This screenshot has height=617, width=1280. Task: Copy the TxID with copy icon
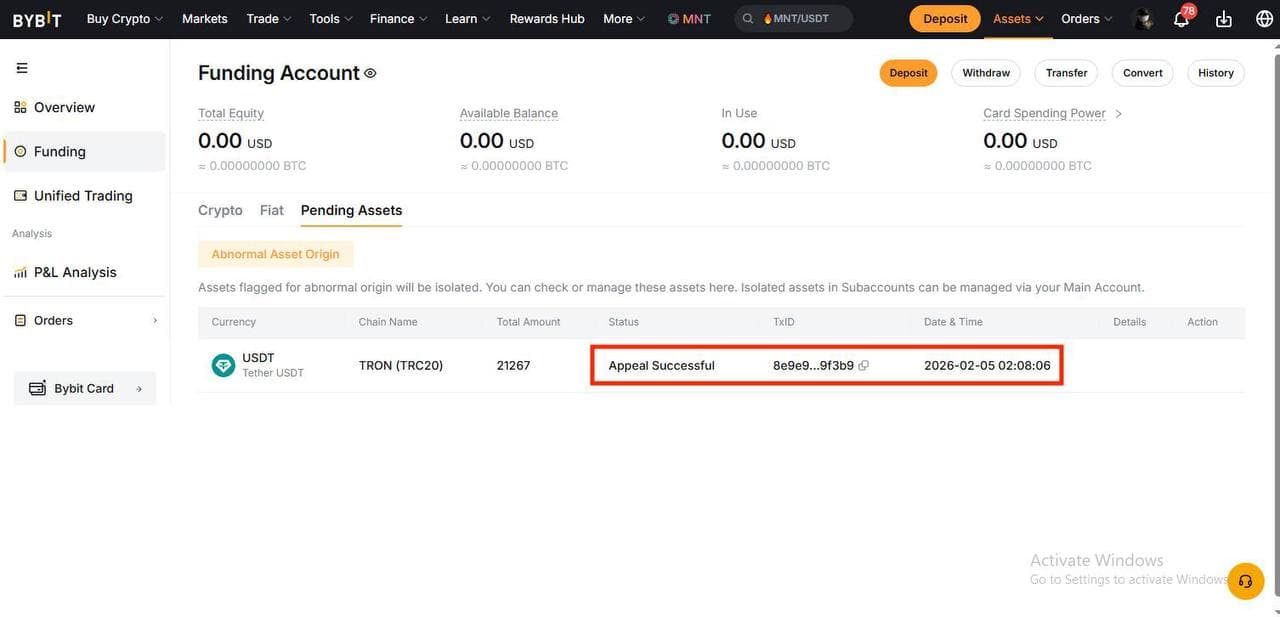(x=864, y=365)
